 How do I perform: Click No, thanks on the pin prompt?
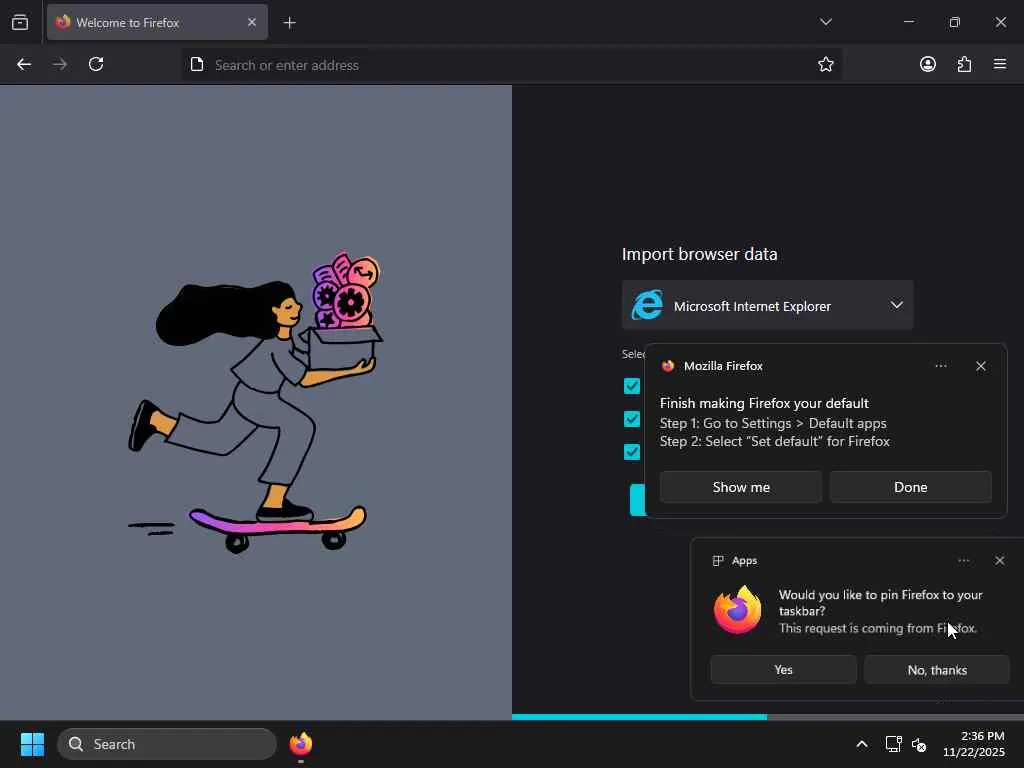point(936,669)
